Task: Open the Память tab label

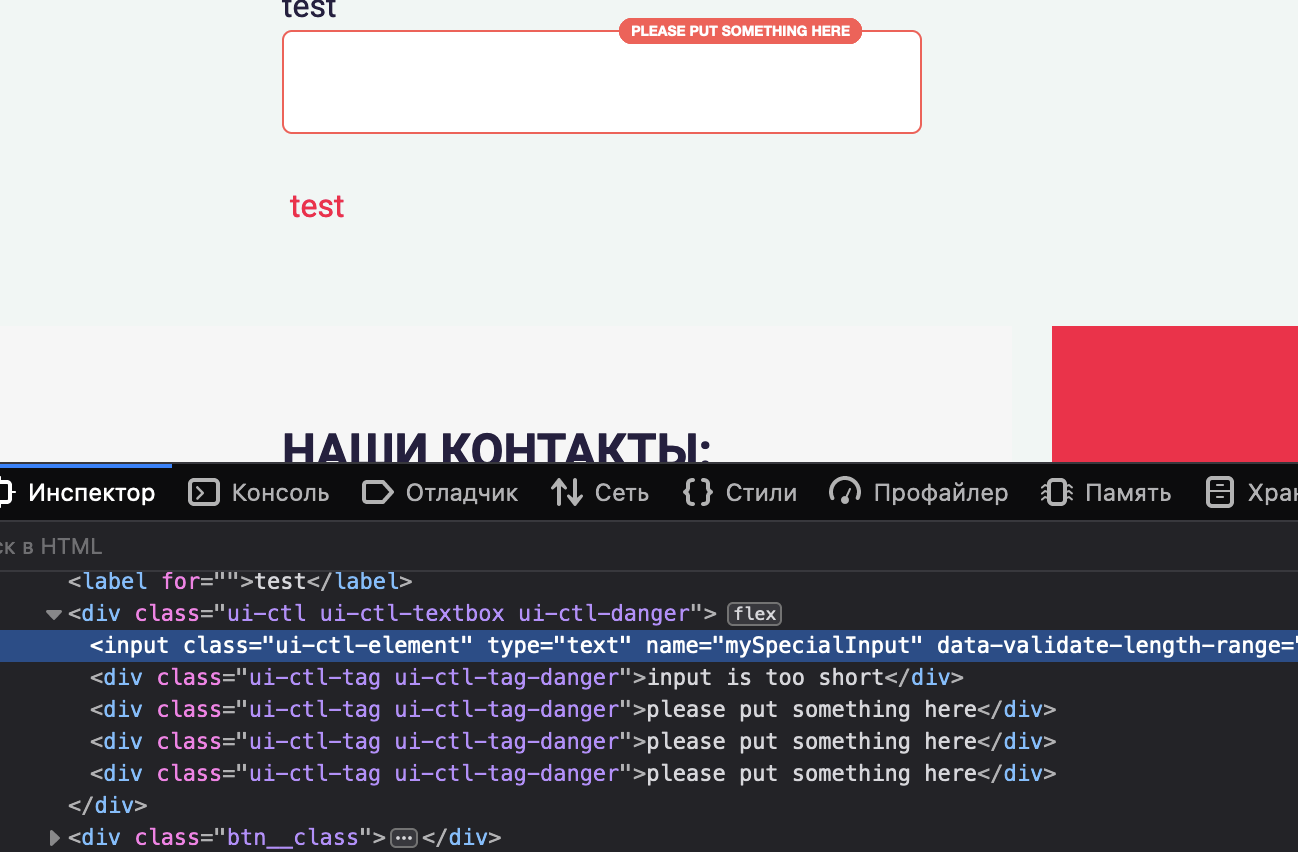Action: (1128, 493)
